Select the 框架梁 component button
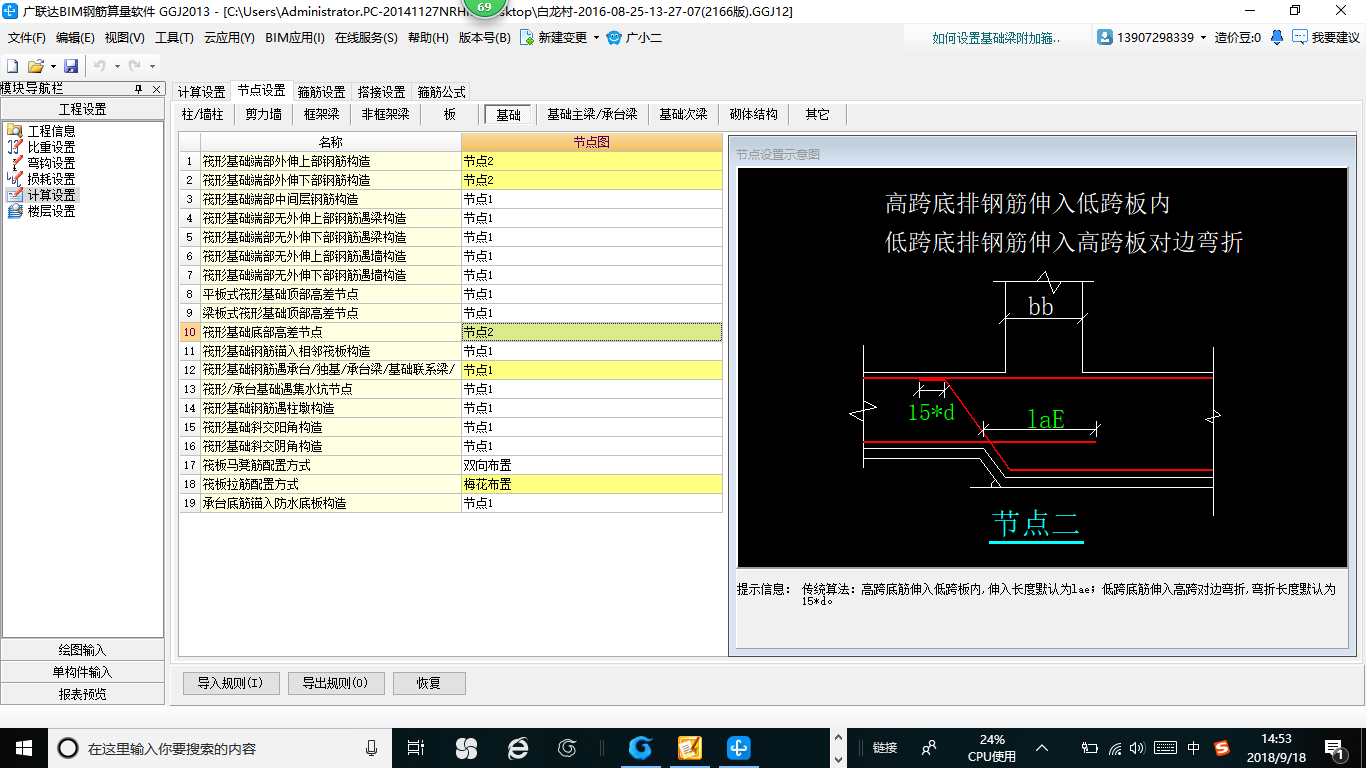This screenshot has width=1366, height=768. 321,114
